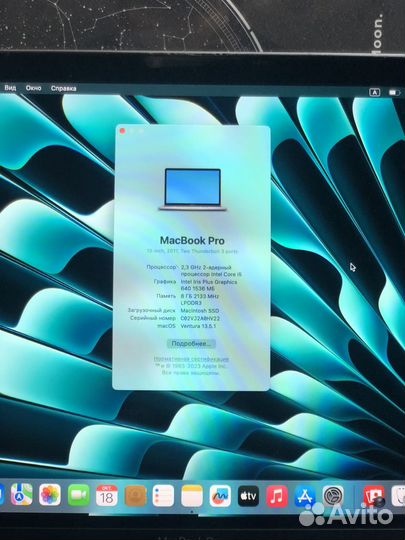Screen dimensions: 405x540
Task: Launch Contacts from the Dock
Action: (135, 496)
